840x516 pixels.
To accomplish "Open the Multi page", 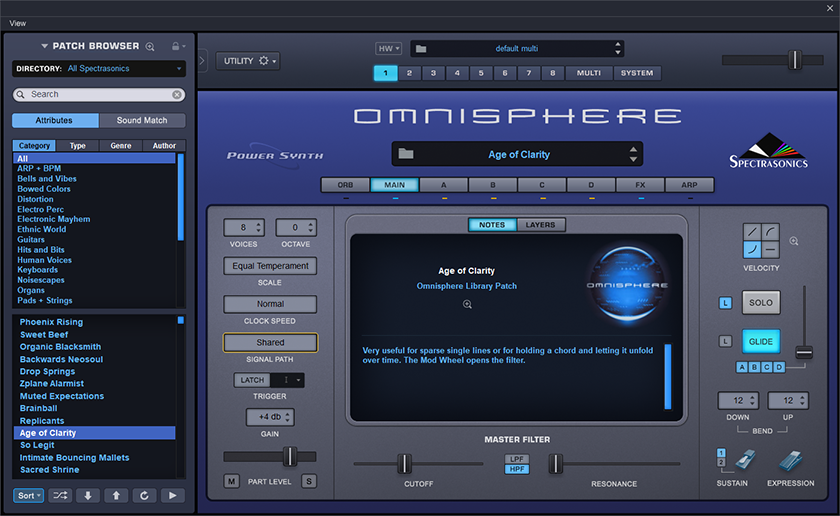I will coord(588,73).
